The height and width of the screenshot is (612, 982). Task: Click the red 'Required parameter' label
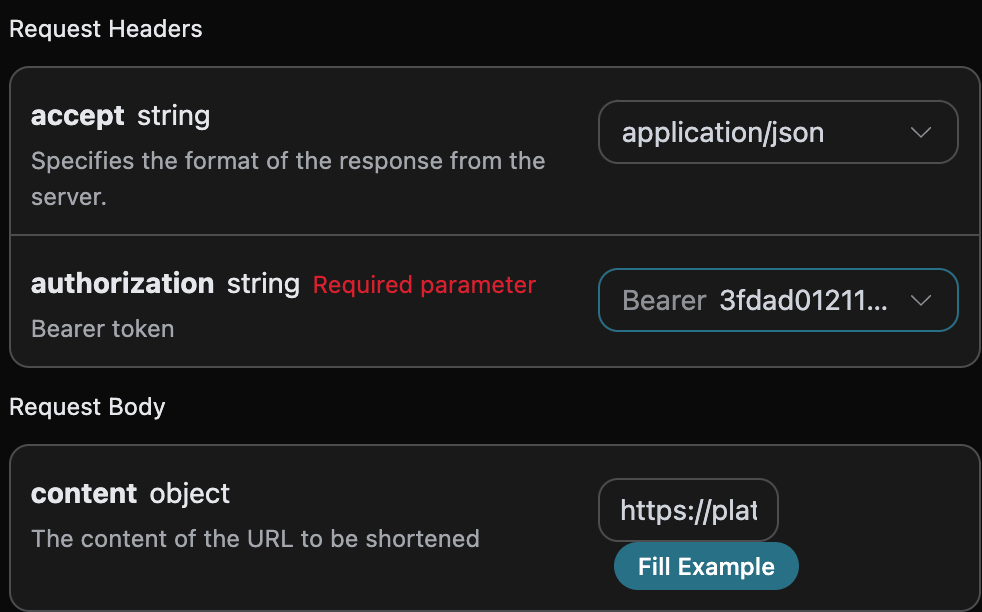[x=424, y=285]
